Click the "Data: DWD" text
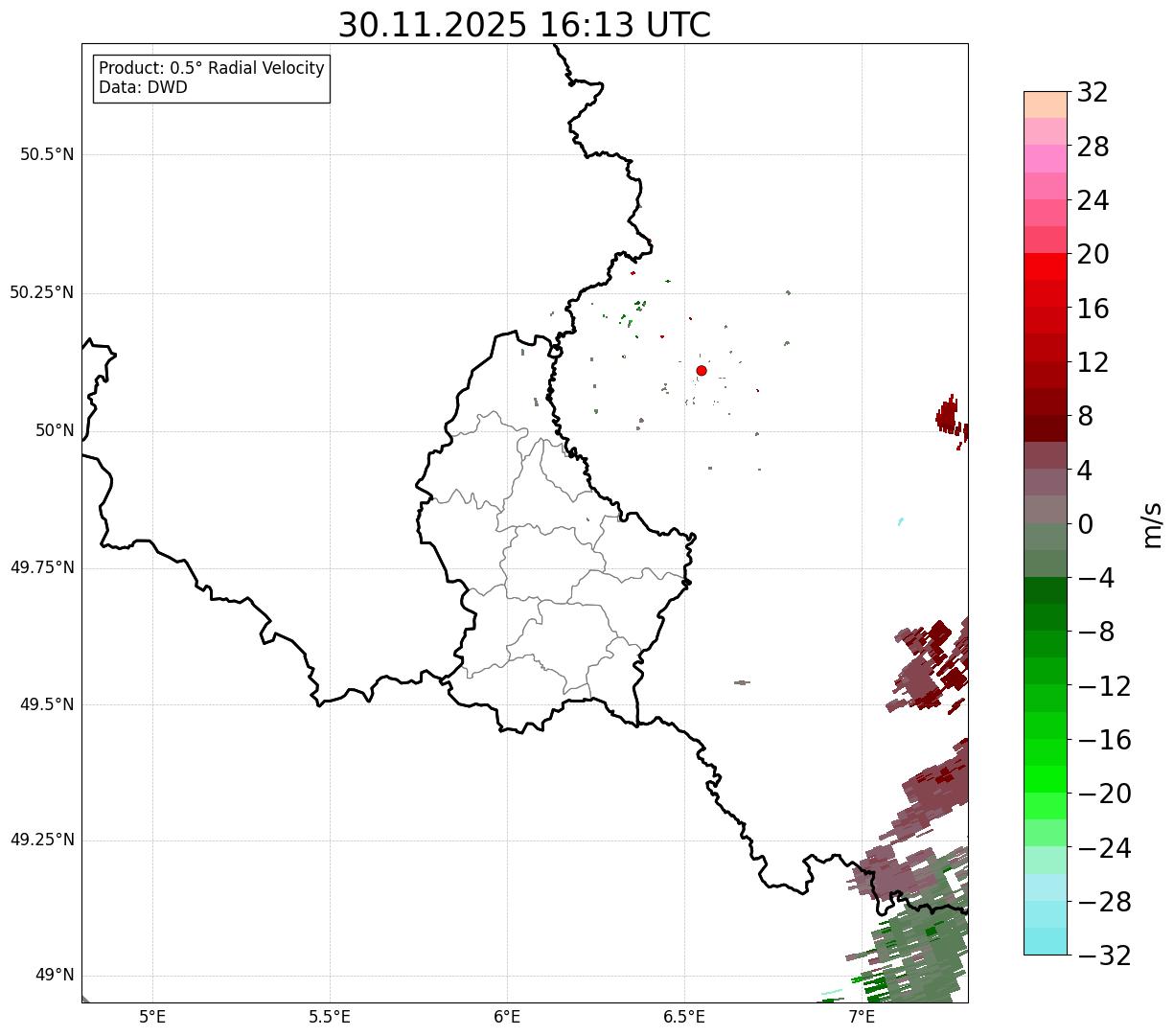This screenshot has width=1174, height=1036. (x=143, y=87)
